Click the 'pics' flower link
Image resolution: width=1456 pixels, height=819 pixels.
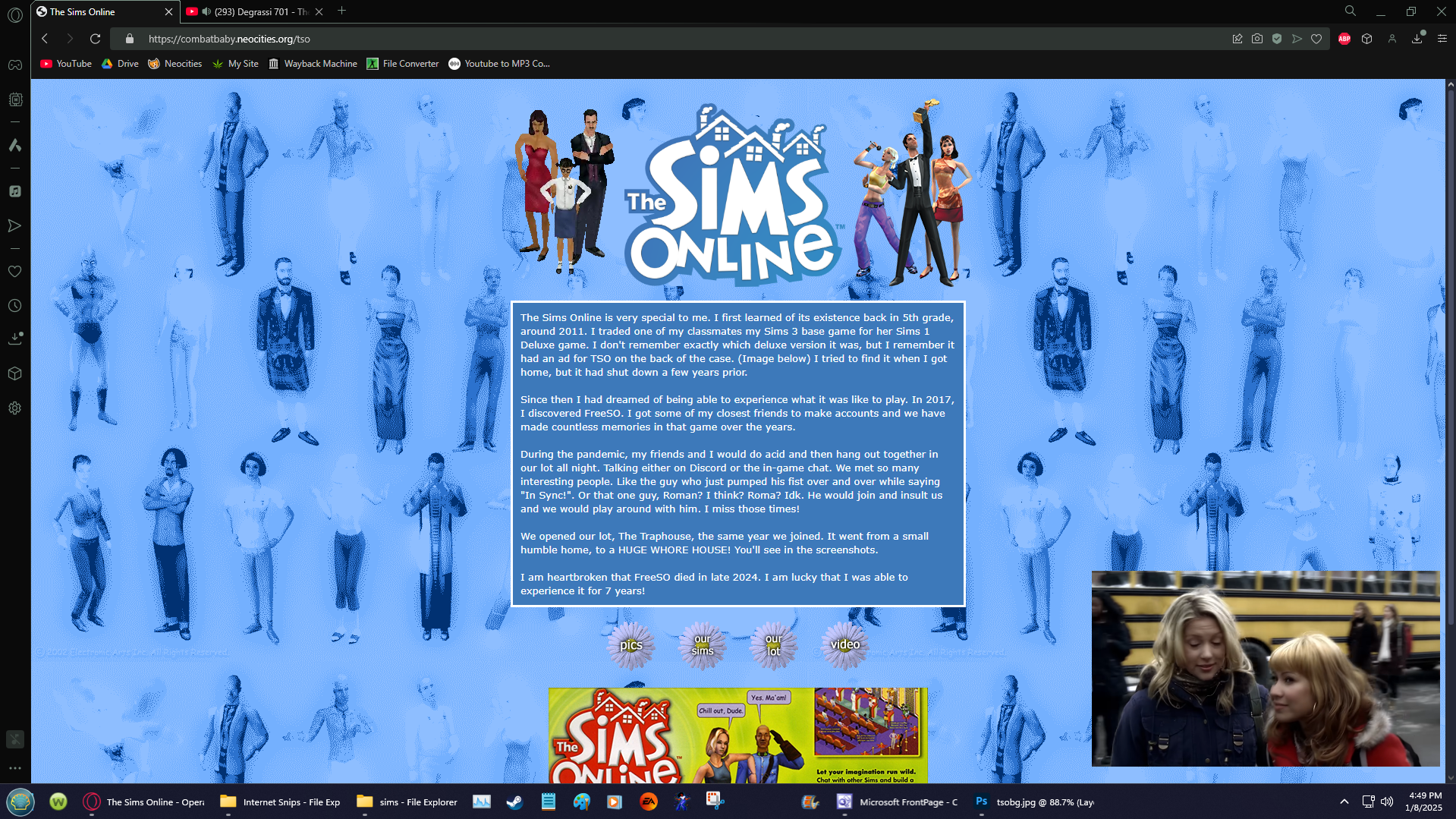tap(631, 645)
